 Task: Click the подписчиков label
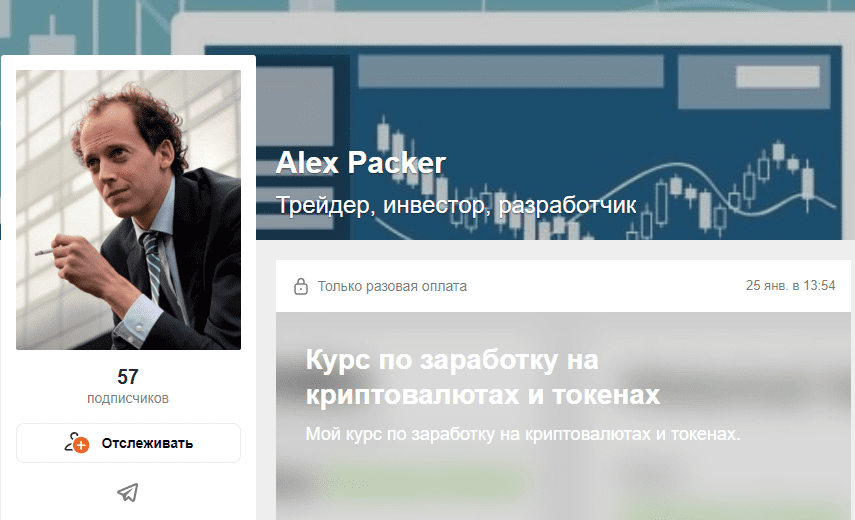pos(128,398)
